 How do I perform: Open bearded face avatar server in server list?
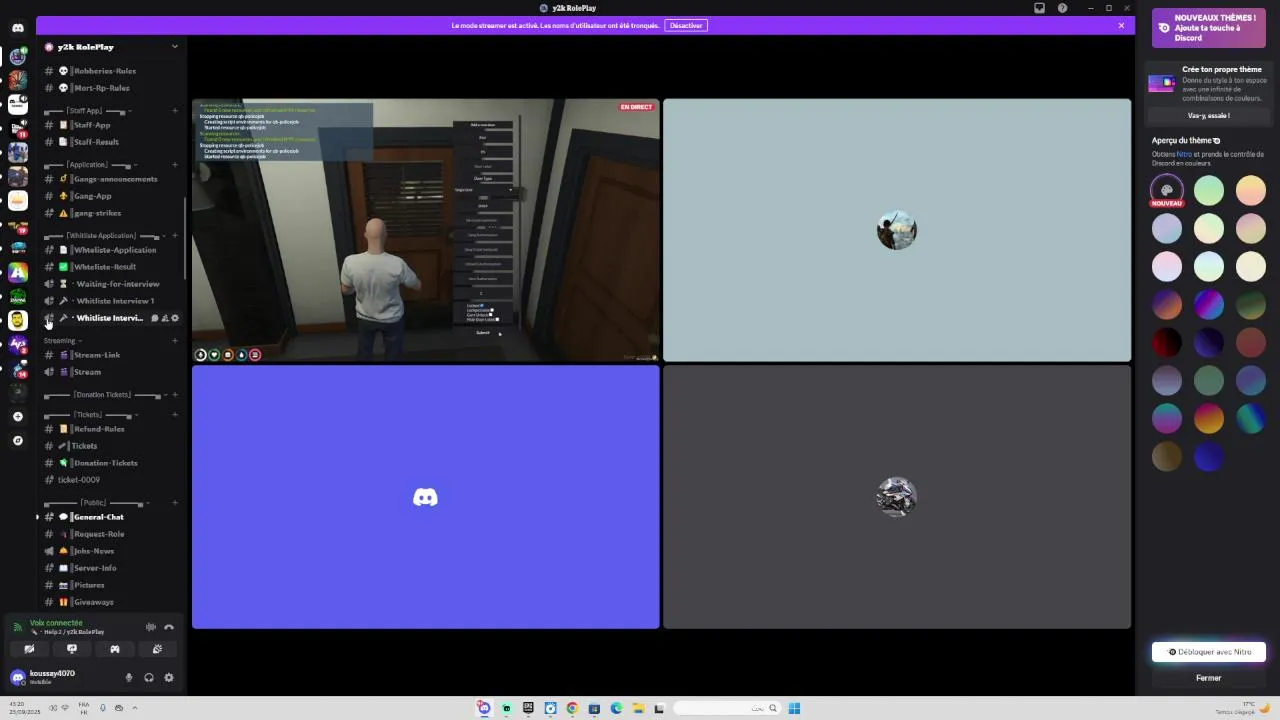pos(18,320)
